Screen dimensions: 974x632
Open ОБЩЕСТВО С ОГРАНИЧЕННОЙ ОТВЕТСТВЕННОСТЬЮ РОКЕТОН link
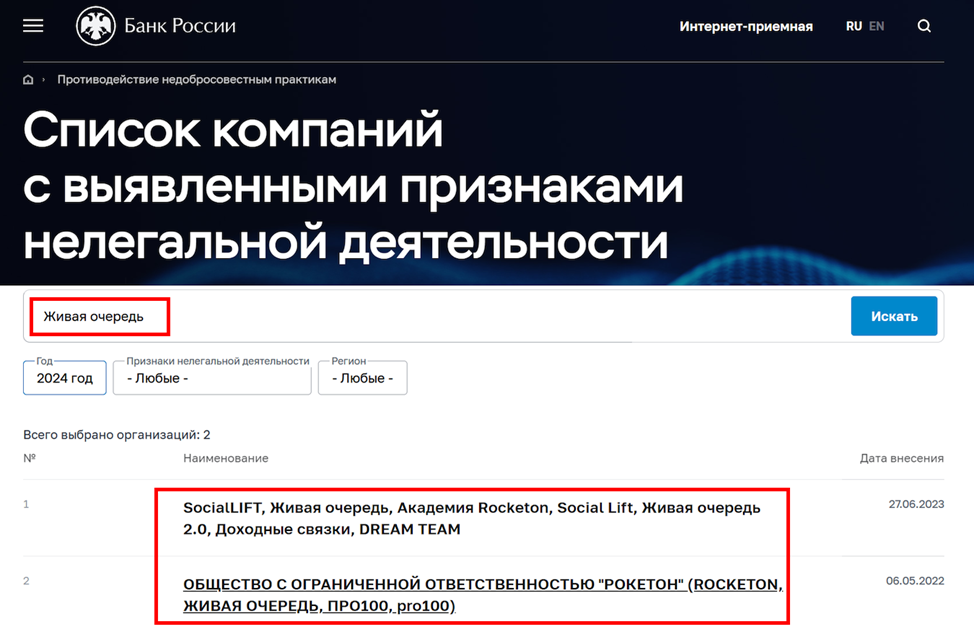pyautogui.click(x=483, y=595)
